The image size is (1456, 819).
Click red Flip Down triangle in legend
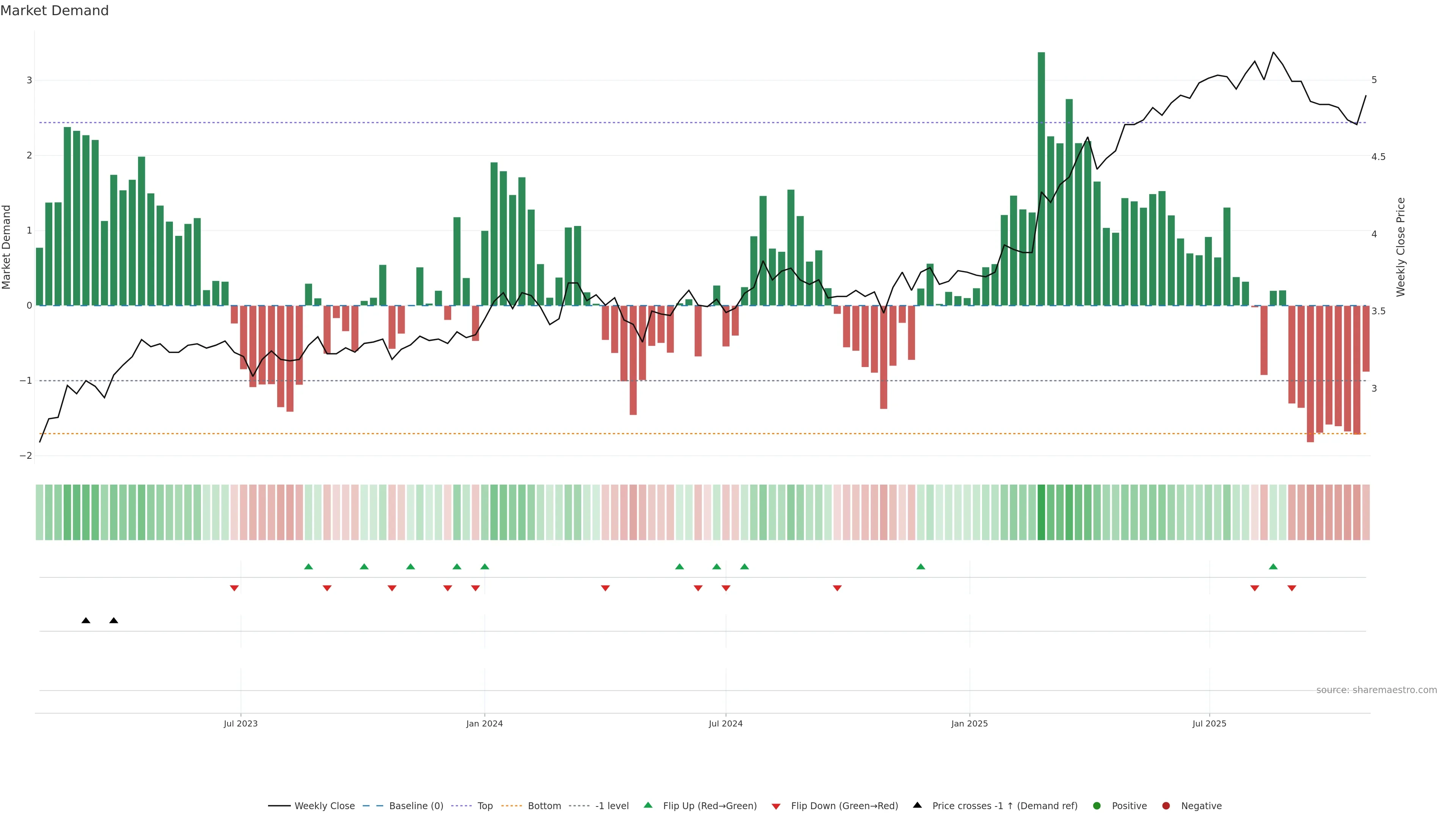(x=776, y=806)
